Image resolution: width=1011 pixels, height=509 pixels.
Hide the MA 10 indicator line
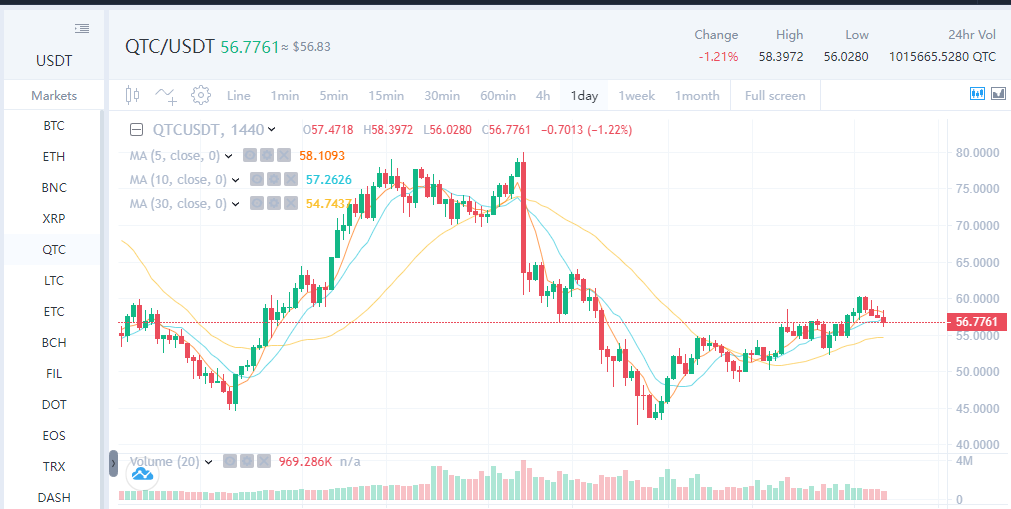click(255, 180)
